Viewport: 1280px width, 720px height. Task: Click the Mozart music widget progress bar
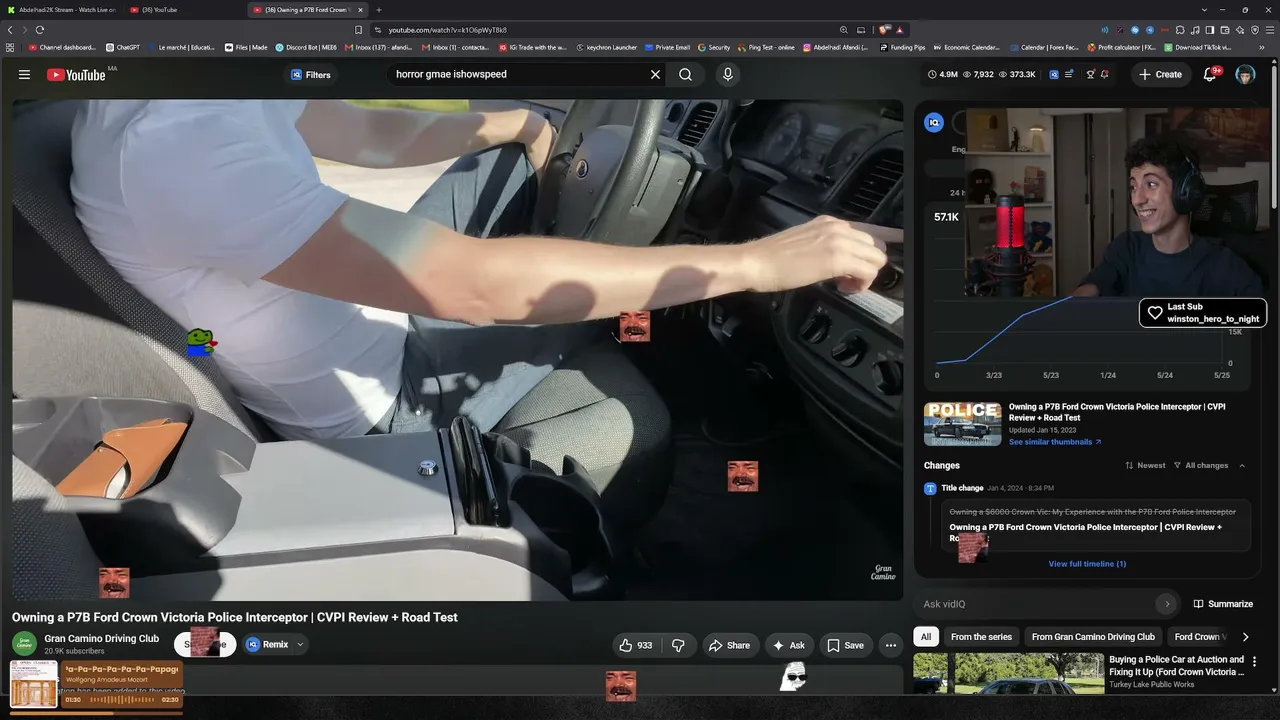point(96,713)
